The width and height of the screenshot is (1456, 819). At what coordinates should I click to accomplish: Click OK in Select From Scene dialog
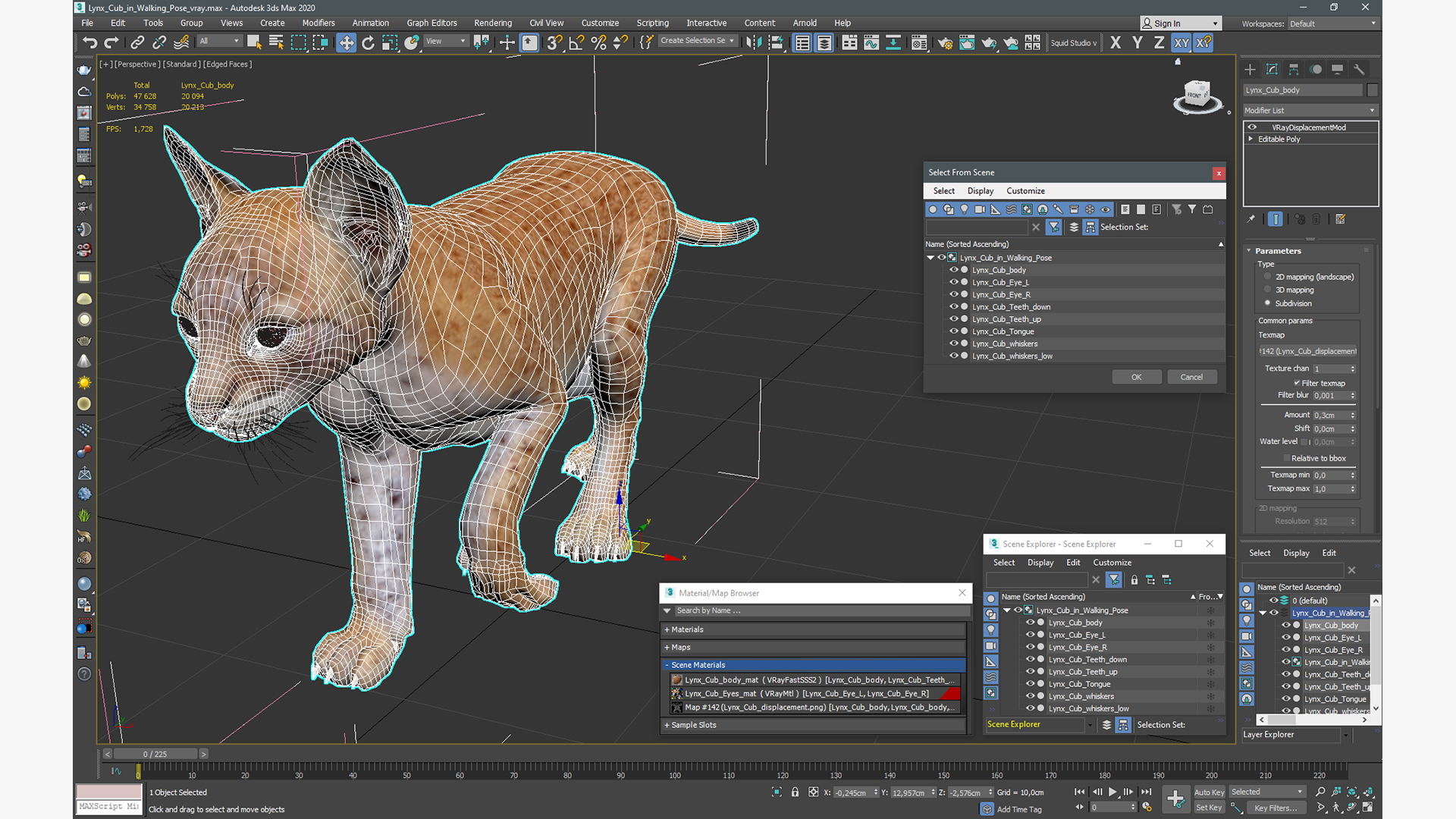tap(1136, 377)
